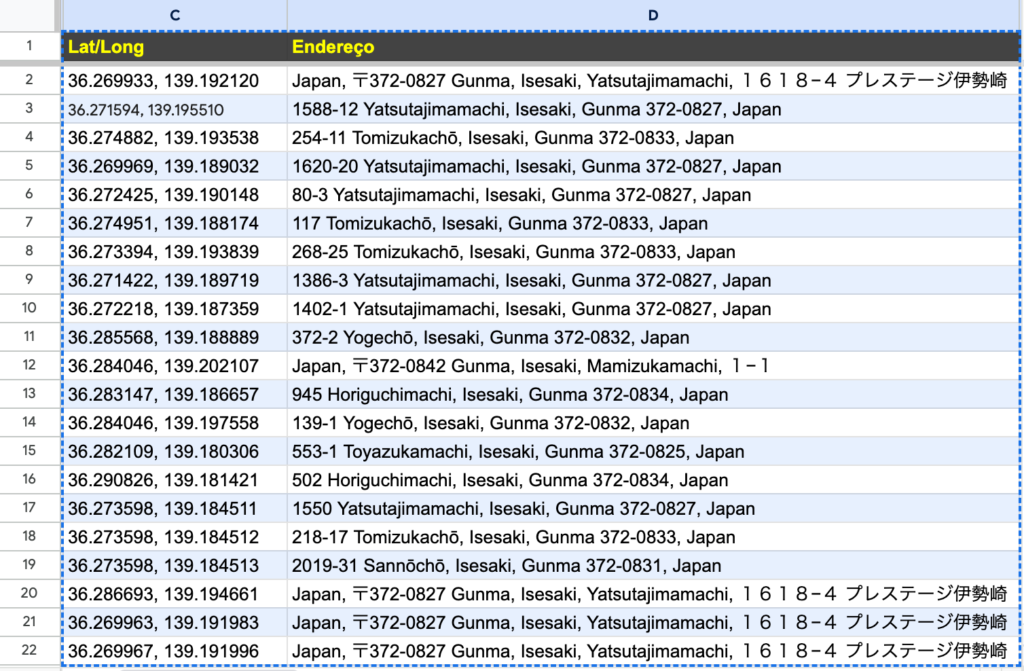The height and width of the screenshot is (671, 1024).
Task: Click the Endereço header cell
Action: [654, 47]
